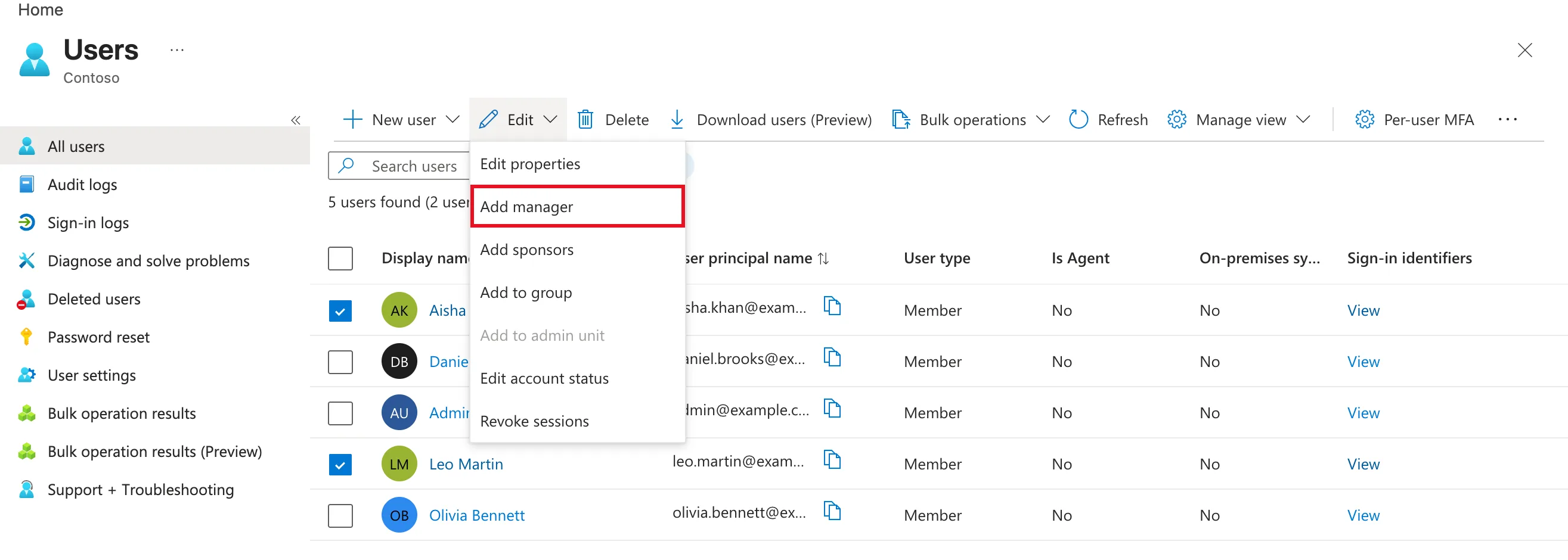Open Audit logs in sidebar
The height and width of the screenshot is (560, 1568).
click(155, 185)
